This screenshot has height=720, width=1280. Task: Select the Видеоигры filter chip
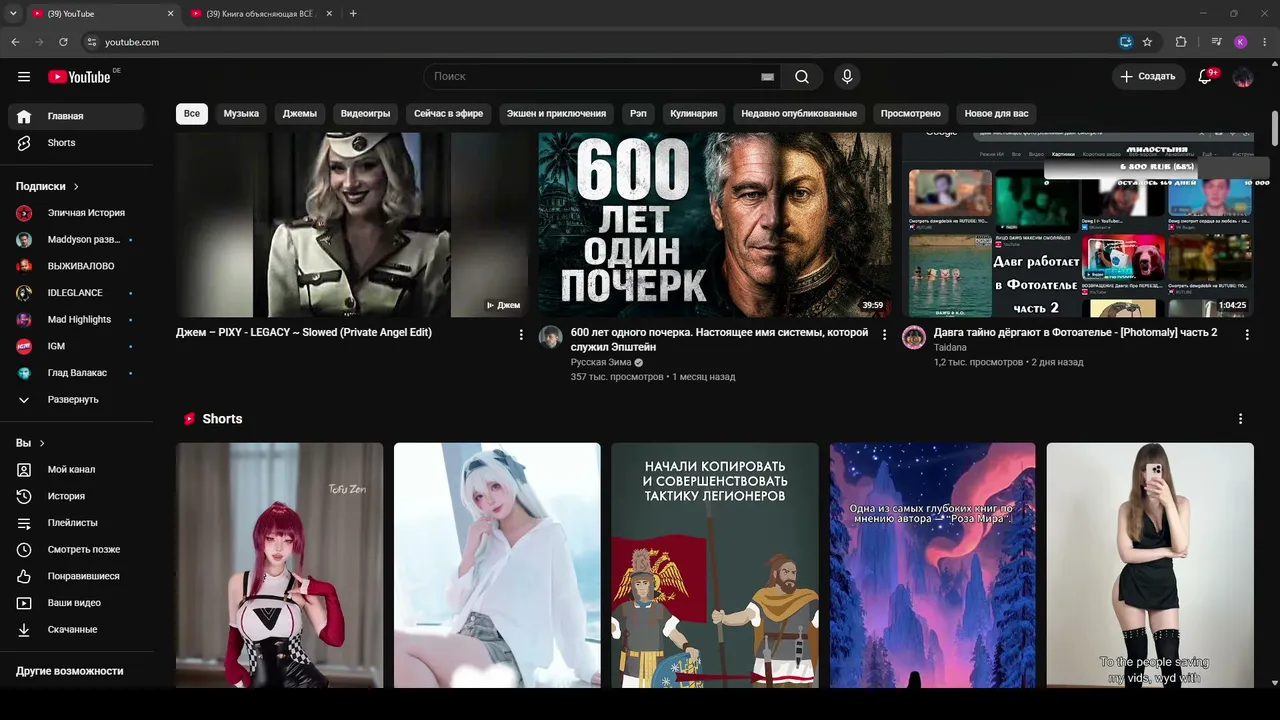(365, 114)
